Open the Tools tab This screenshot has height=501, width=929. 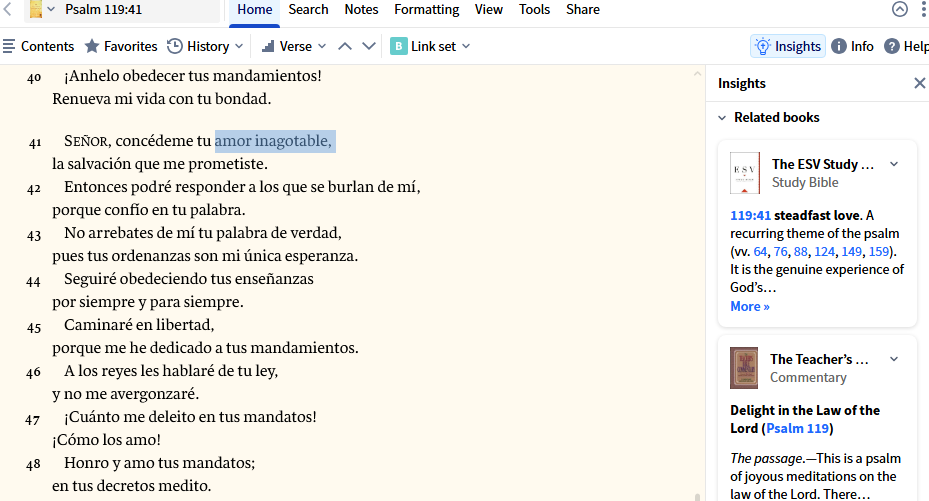pos(534,9)
